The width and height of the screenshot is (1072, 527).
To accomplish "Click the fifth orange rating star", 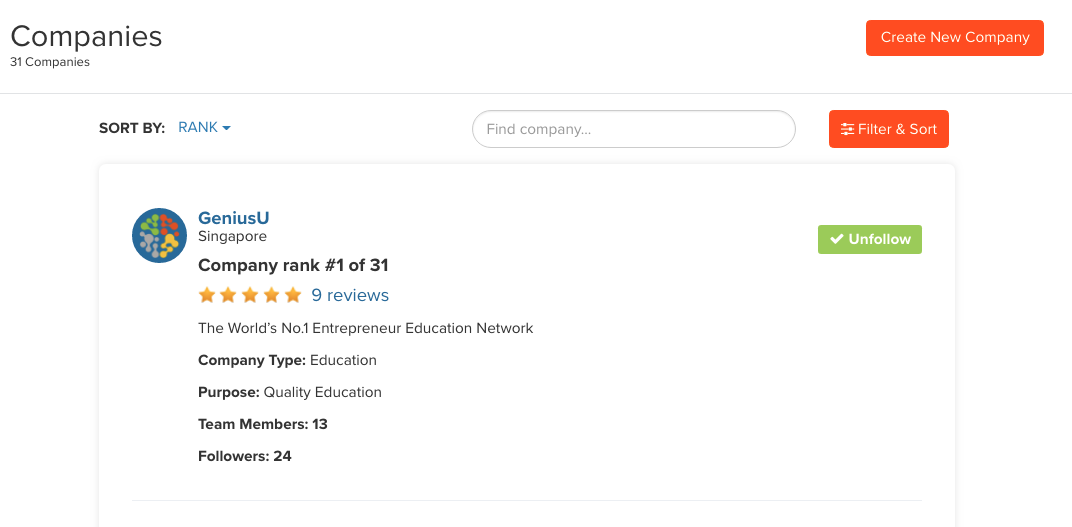I will point(293,295).
